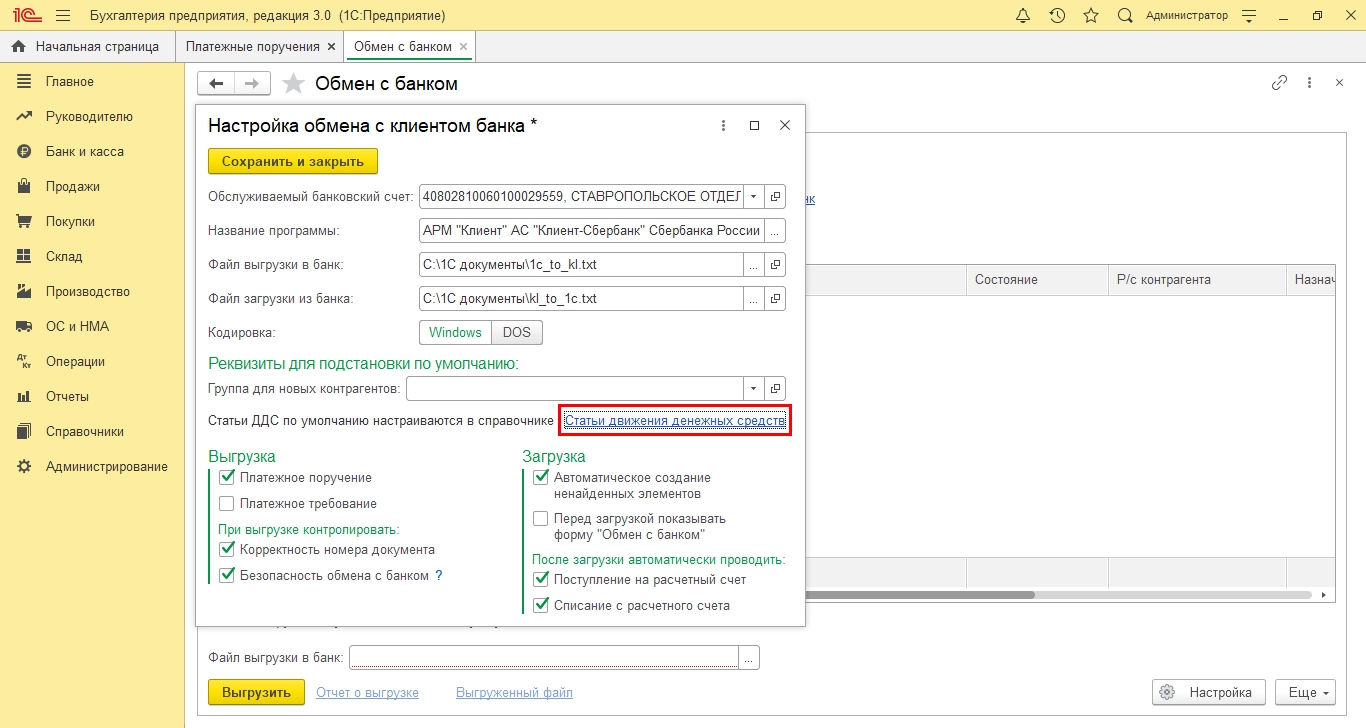Open the 1C main menu hamburger icon
The height and width of the screenshot is (728, 1366).
point(63,16)
